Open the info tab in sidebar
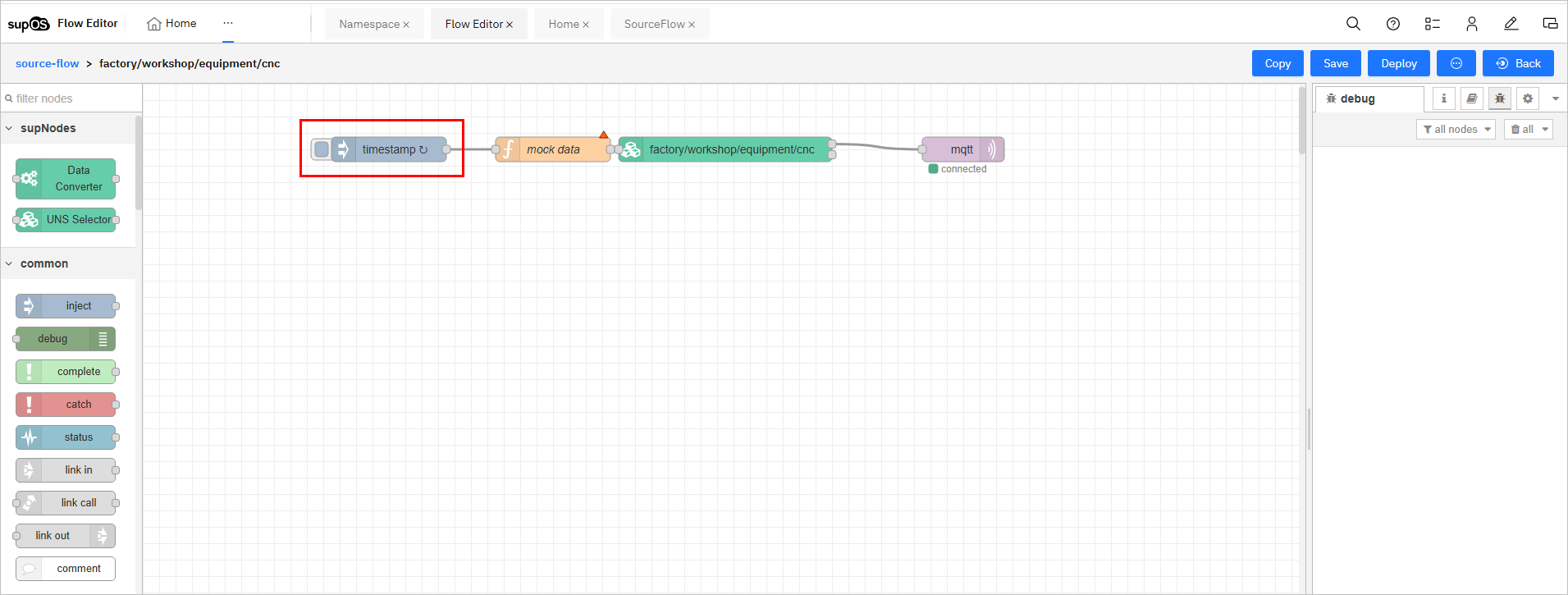The height and width of the screenshot is (595, 1568). [x=1444, y=98]
